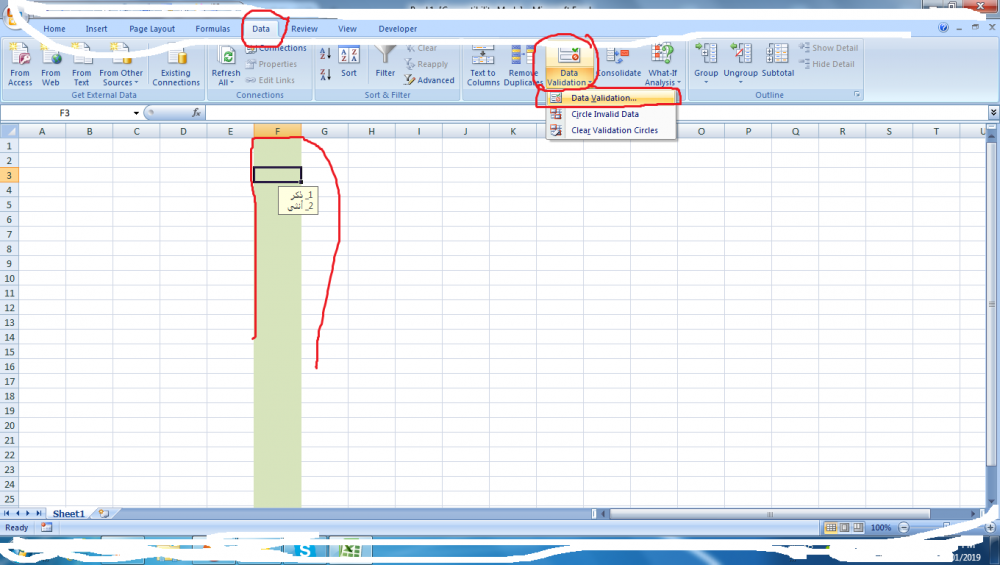Click the vertical scrollbar thumb
Viewport: 1000px width, 565px height.
[991, 304]
